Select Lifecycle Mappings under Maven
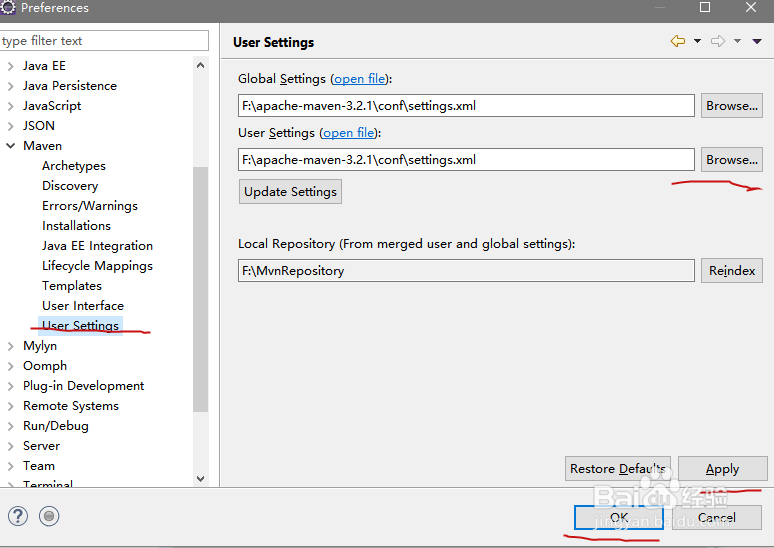This screenshot has width=774, height=548. click(x=97, y=266)
